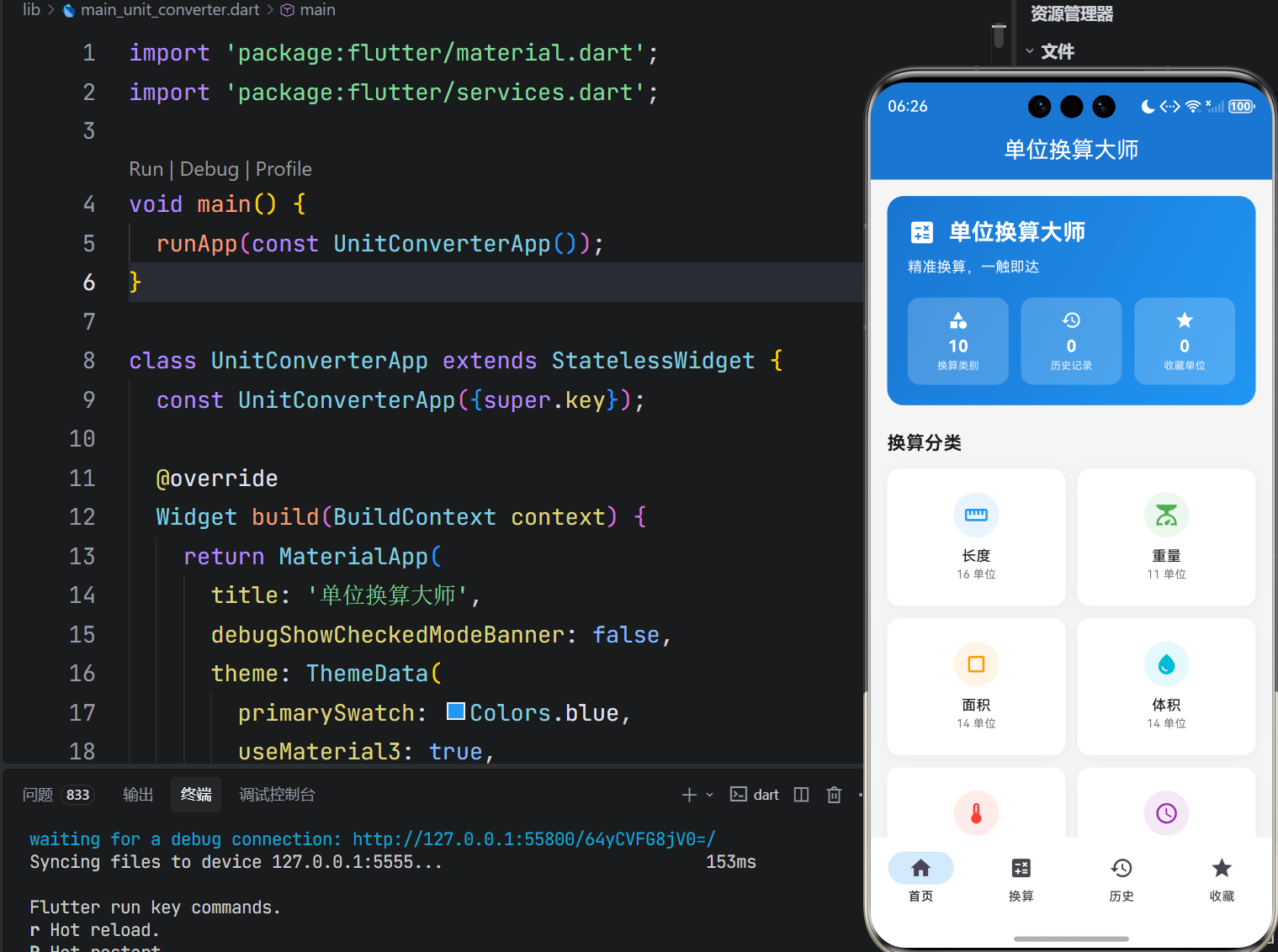Click the 换算类别 shapes icon
1278x952 pixels.
click(958, 320)
